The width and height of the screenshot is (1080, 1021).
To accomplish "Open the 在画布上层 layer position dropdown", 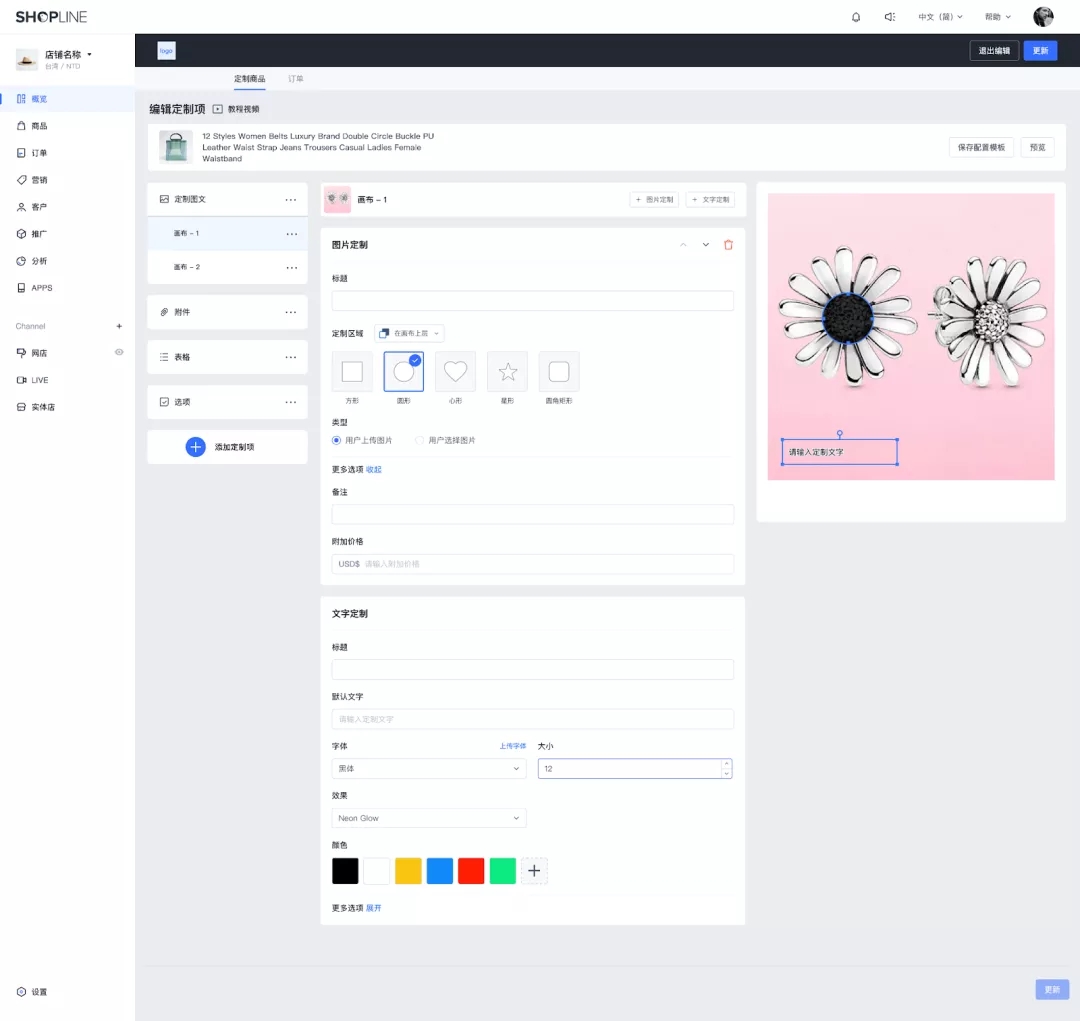I will tap(410, 333).
